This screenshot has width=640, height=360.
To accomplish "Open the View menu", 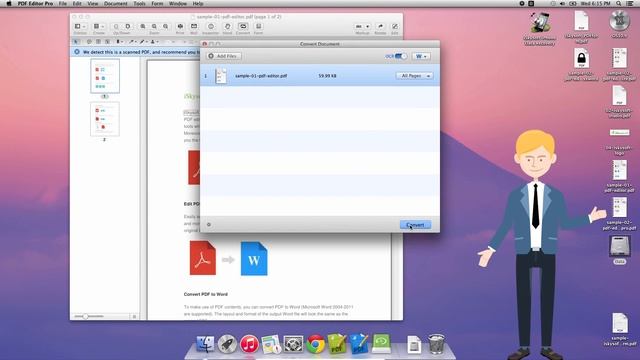I will (93, 4).
